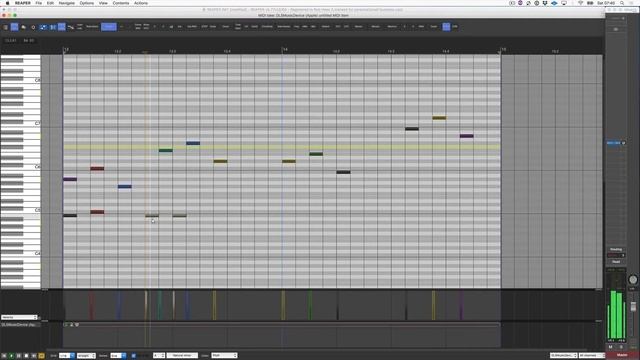Viewport: 640px width, 360px height.
Task: Open Spotlight search in the menu bar
Action: click(x=622, y=3)
